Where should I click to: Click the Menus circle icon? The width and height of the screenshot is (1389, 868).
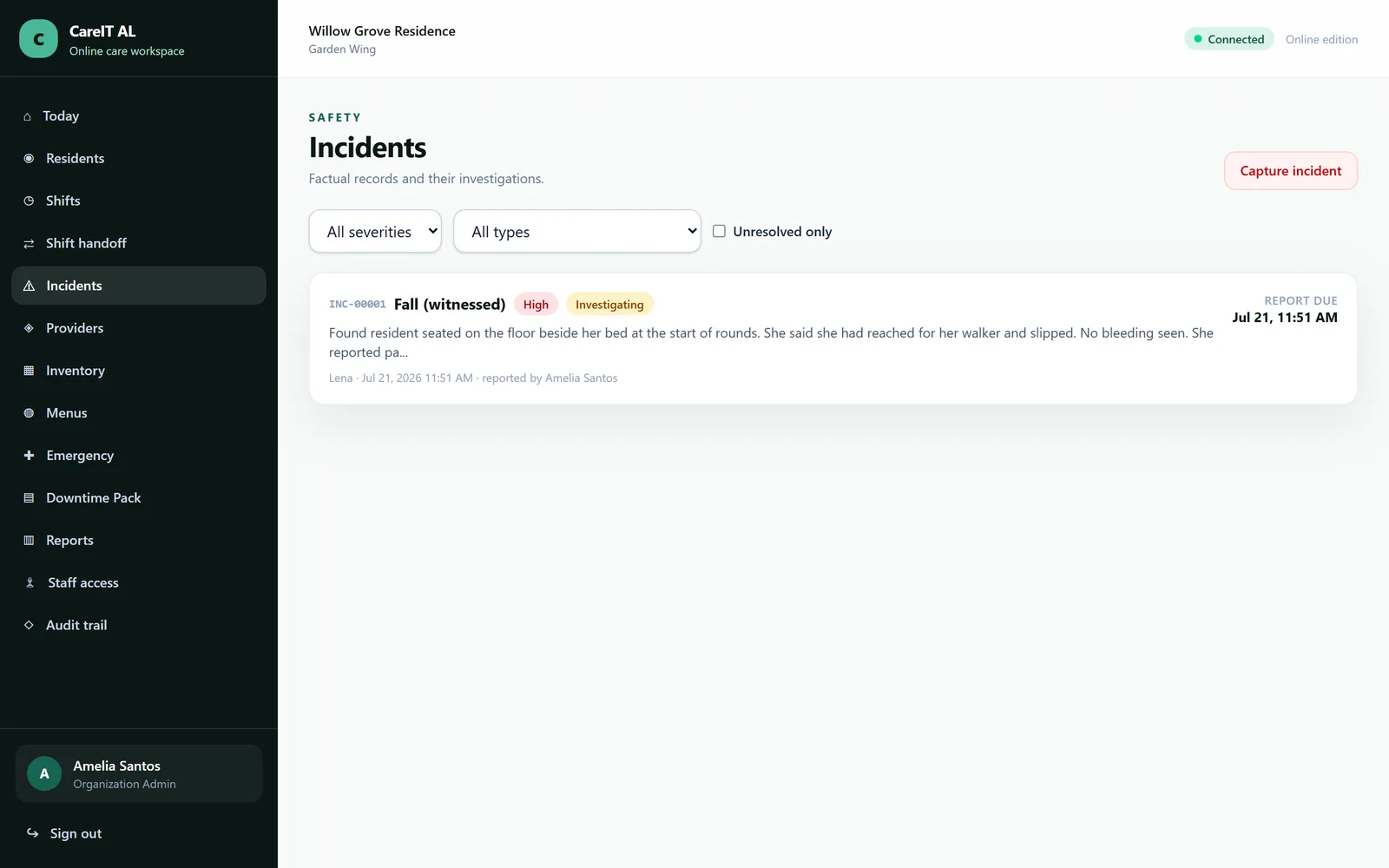[29, 413]
